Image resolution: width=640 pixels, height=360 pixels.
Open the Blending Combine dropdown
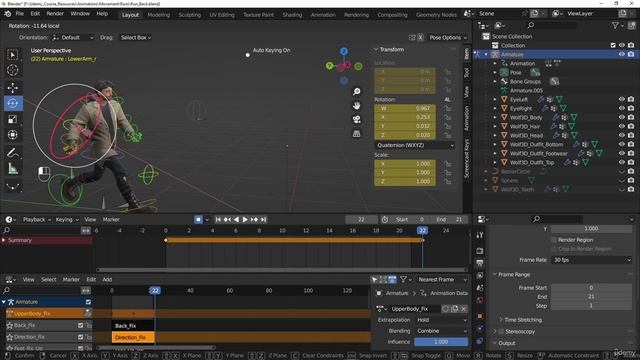tap(441, 331)
